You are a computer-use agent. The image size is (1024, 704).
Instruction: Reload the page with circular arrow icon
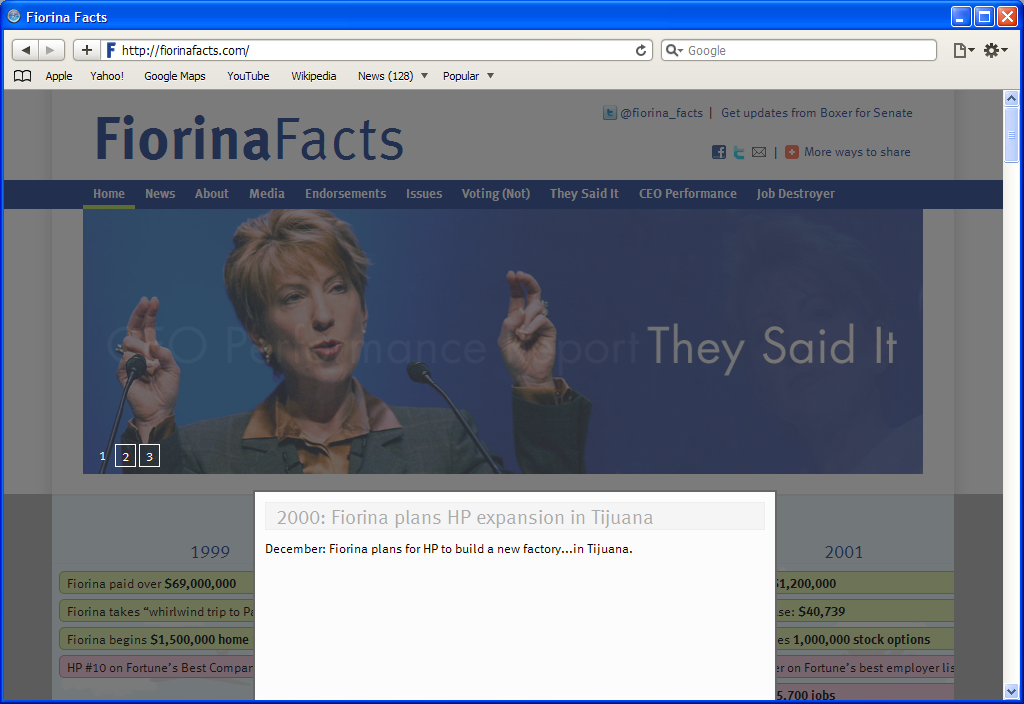pyautogui.click(x=641, y=49)
